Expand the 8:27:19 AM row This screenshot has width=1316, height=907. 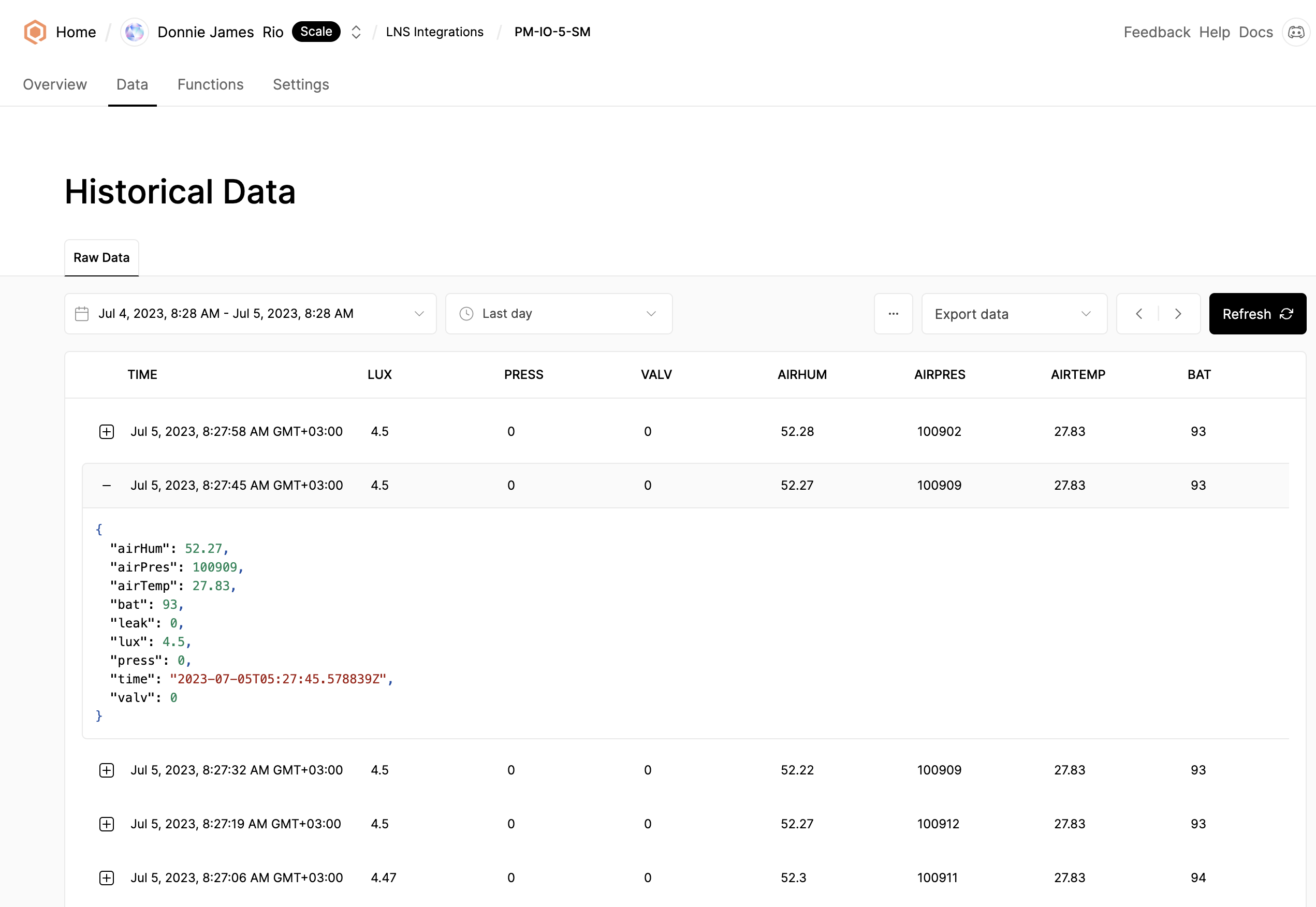tap(106, 824)
